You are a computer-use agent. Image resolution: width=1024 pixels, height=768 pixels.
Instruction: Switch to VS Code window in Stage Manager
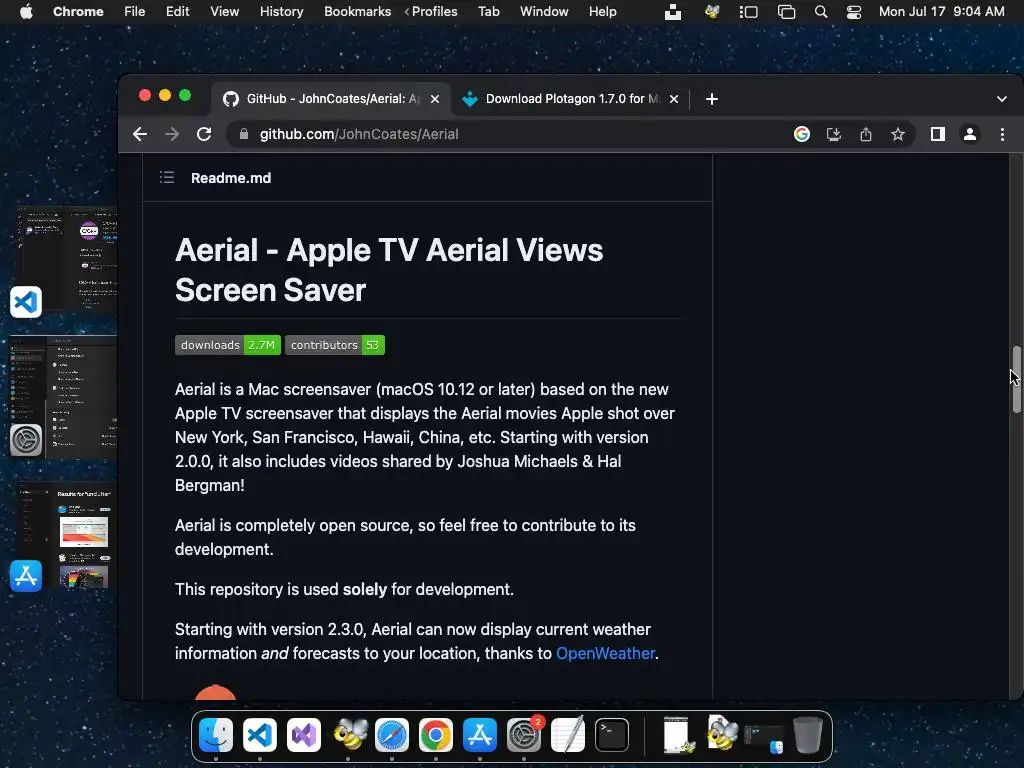tap(68, 260)
